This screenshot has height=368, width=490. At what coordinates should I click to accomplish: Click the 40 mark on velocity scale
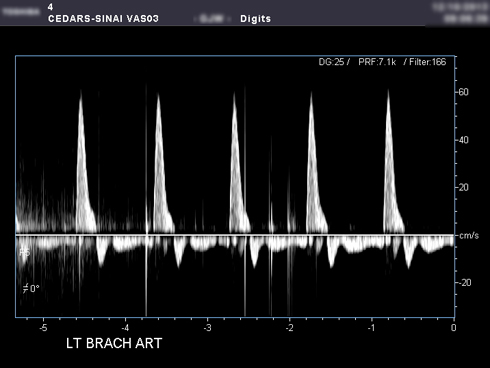tap(463, 140)
